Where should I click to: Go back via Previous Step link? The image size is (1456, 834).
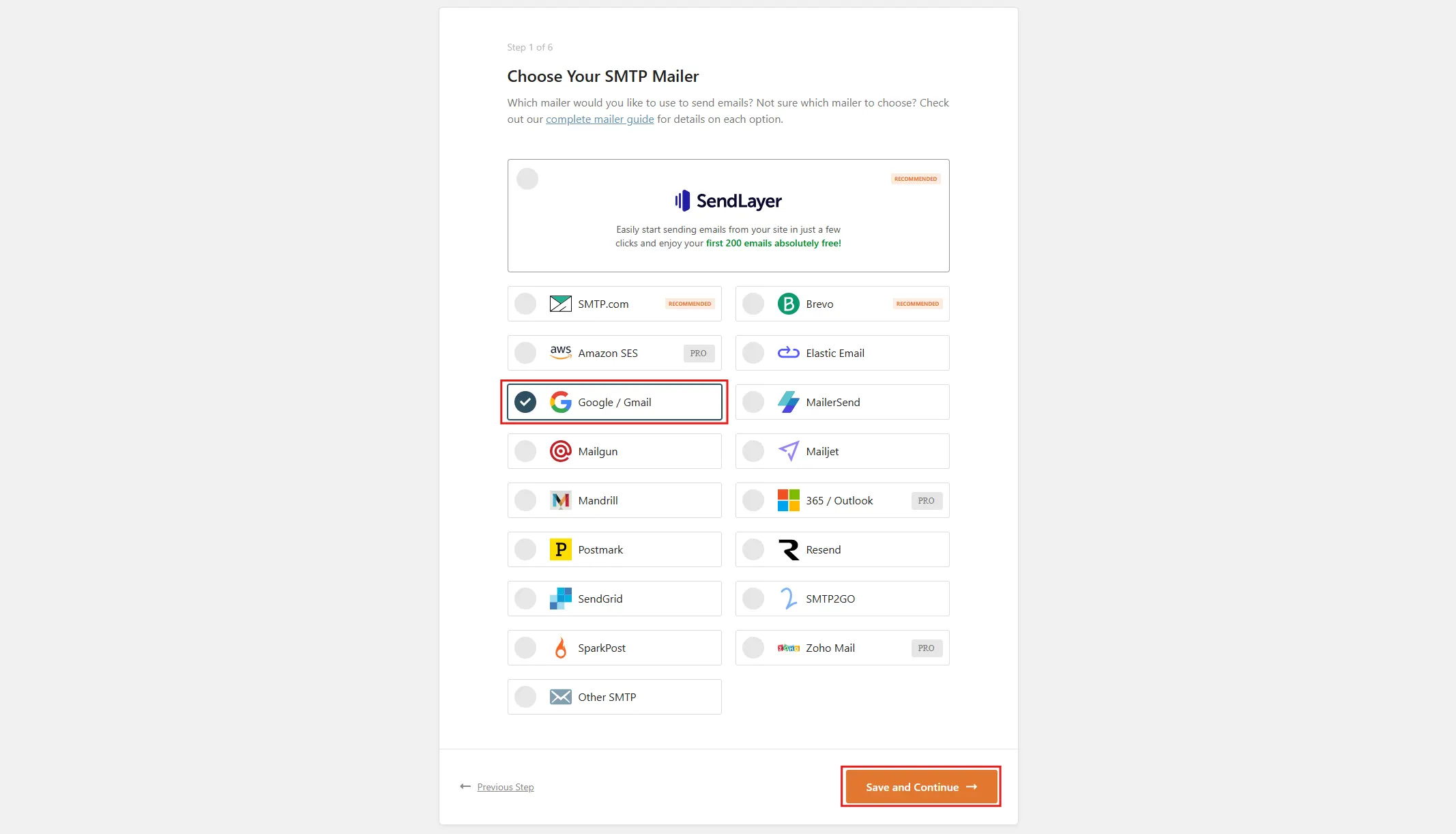pos(506,787)
